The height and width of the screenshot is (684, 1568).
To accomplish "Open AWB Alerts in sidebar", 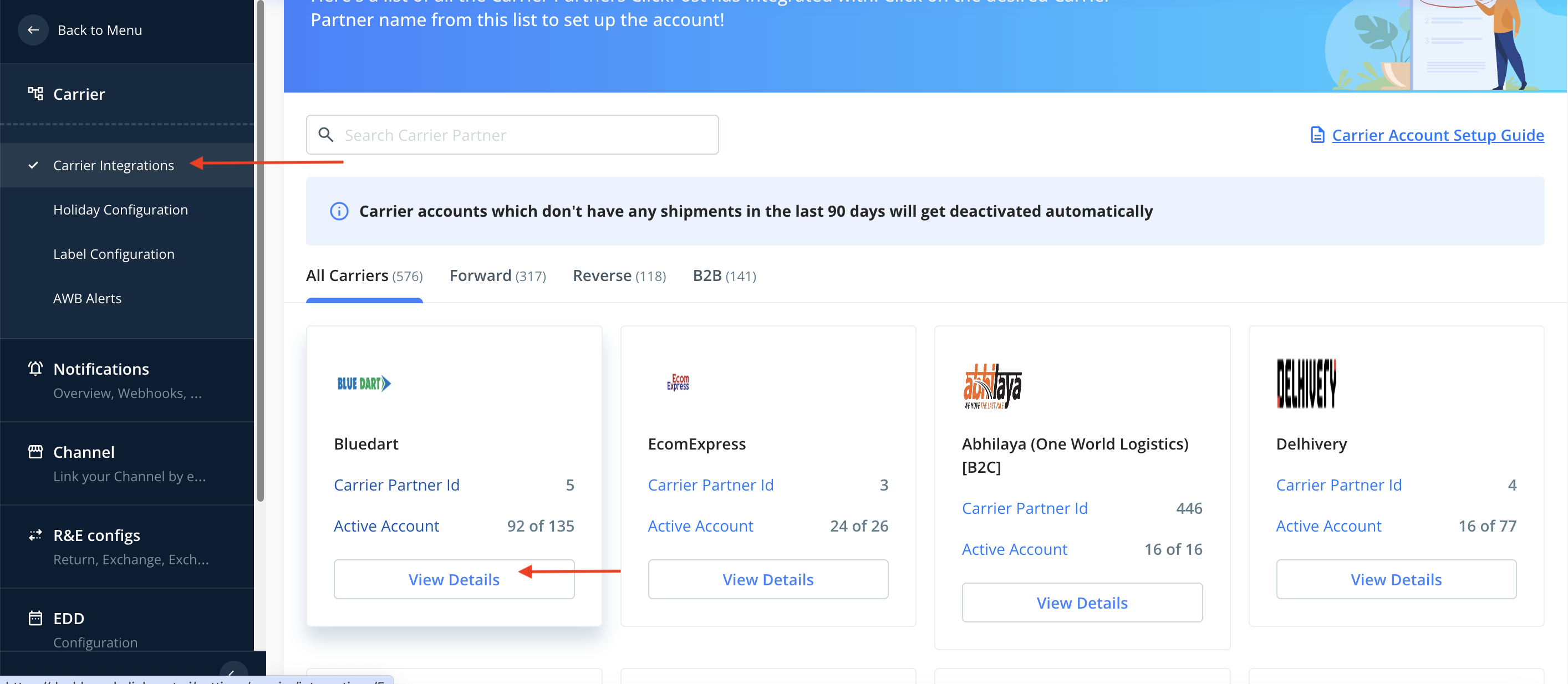I will pyautogui.click(x=87, y=298).
